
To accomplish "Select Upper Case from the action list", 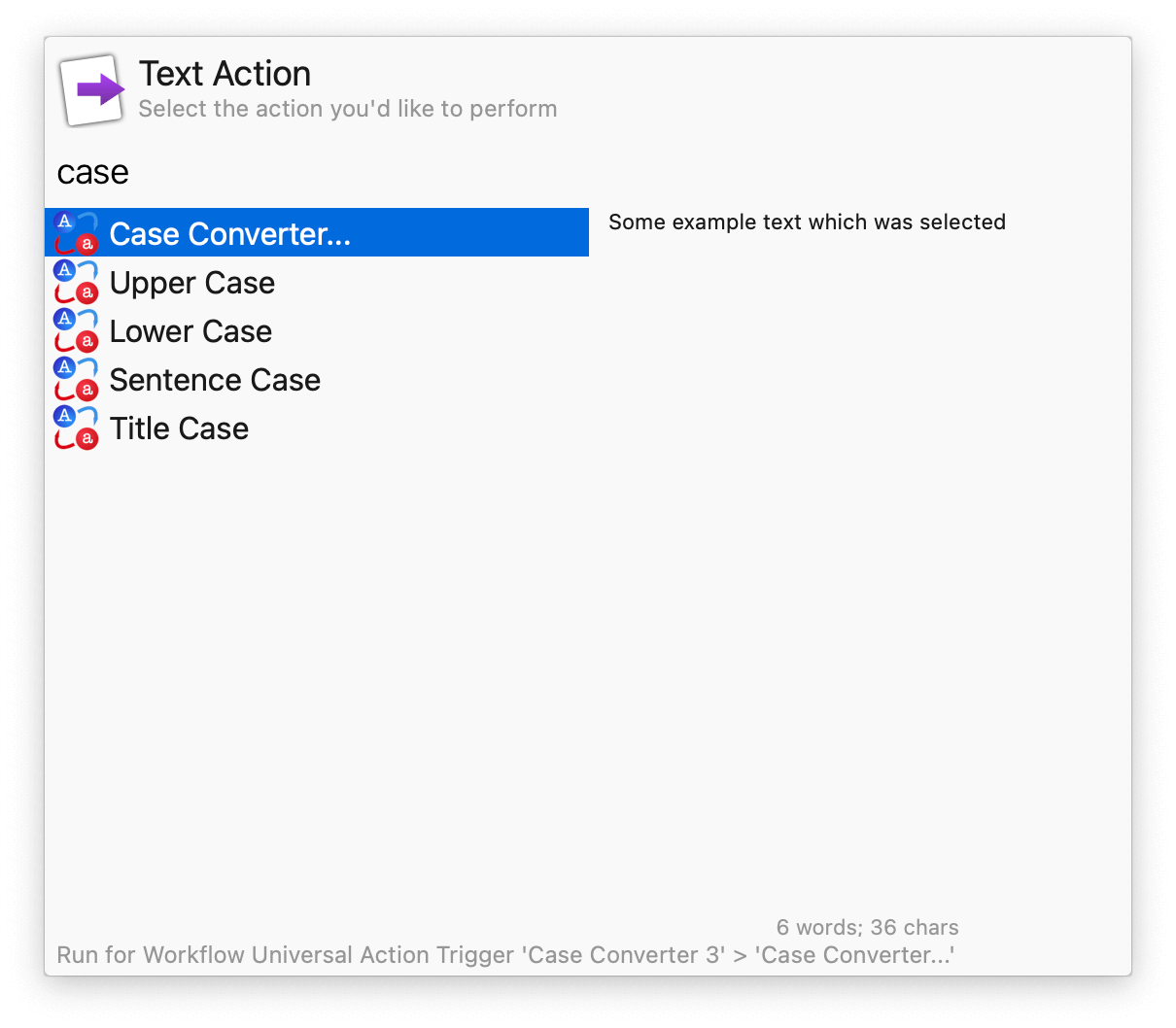I will click(191, 283).
